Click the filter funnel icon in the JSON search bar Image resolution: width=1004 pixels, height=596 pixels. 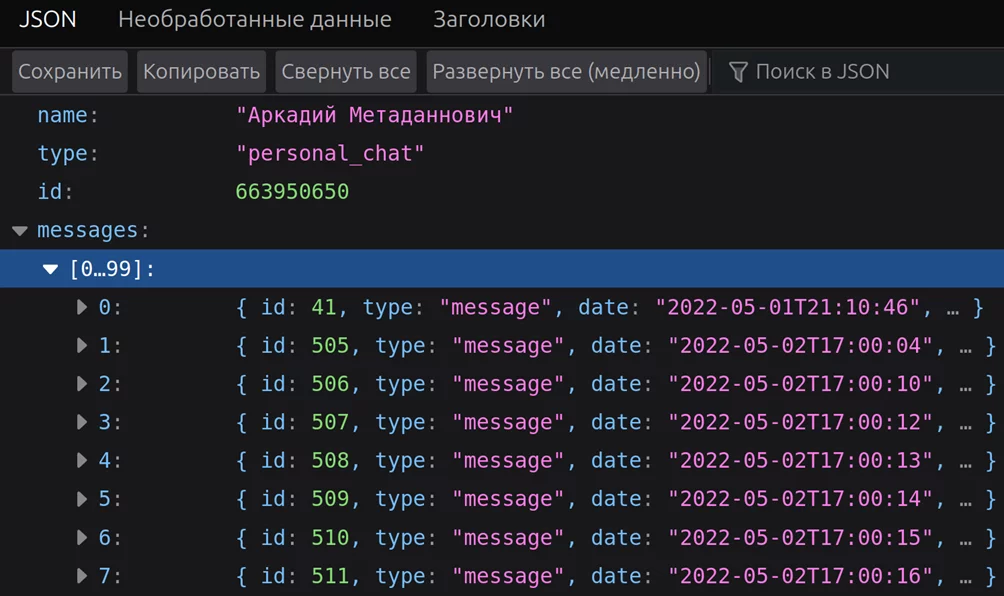[737, 71]
